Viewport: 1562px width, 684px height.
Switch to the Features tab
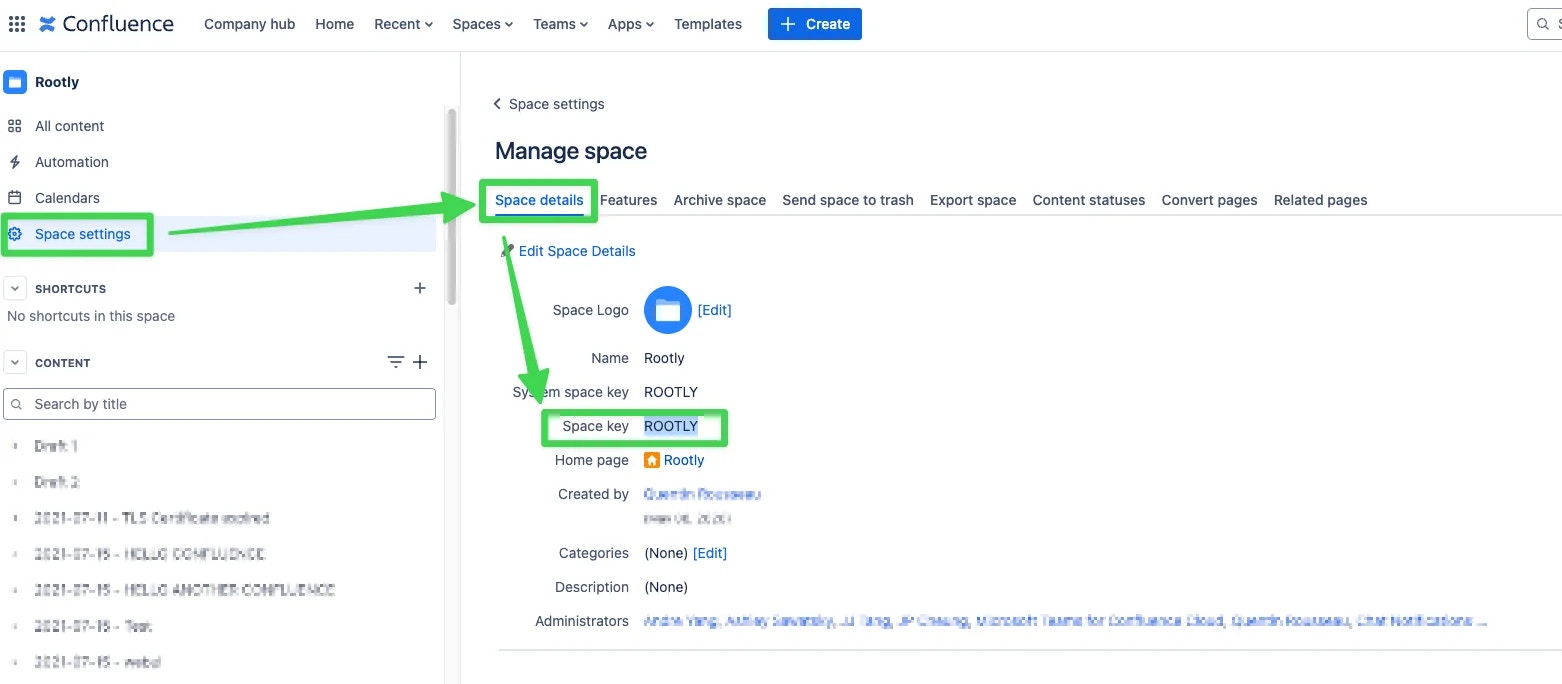[629, 200]
